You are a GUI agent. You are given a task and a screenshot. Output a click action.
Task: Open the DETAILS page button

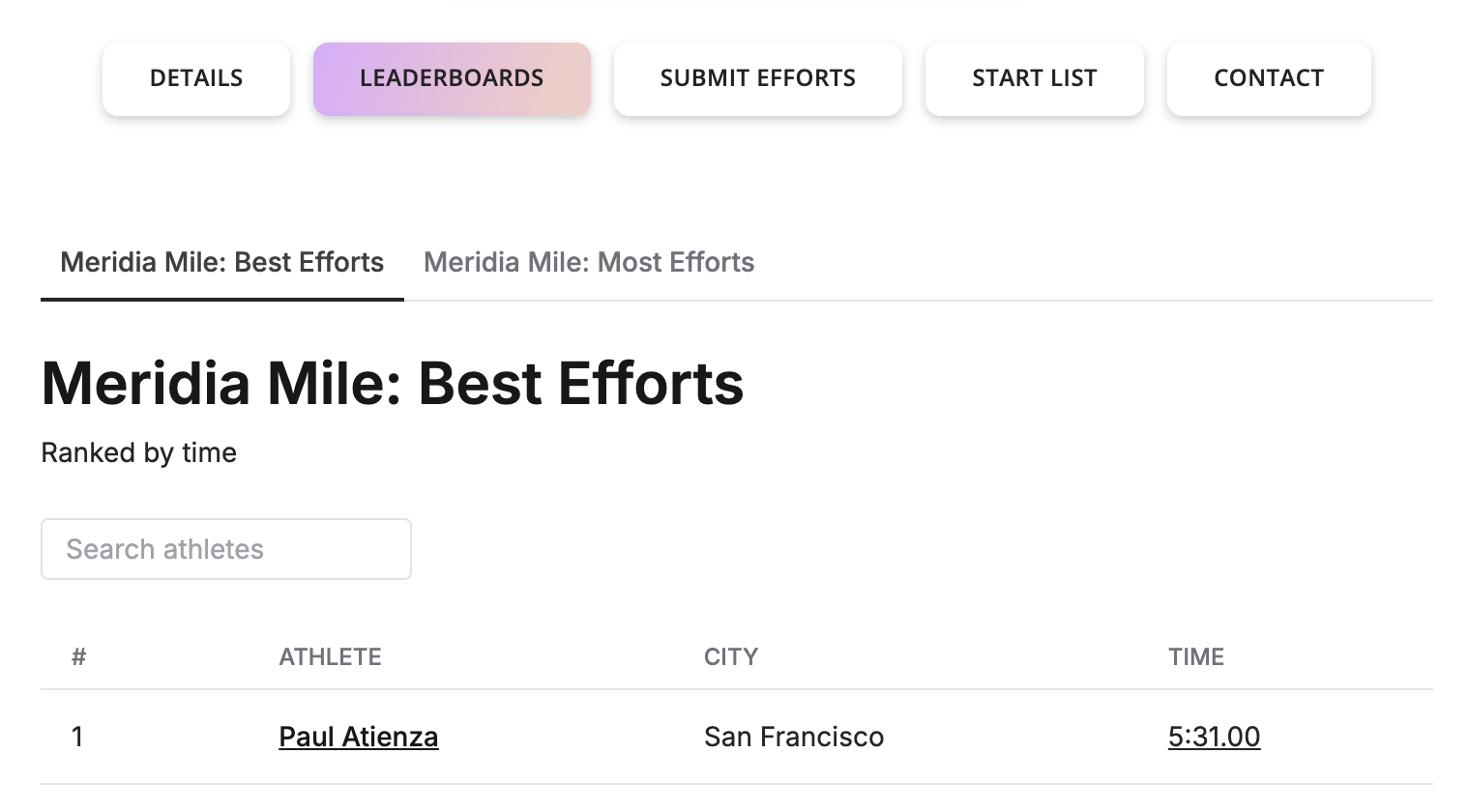point(196,78)
